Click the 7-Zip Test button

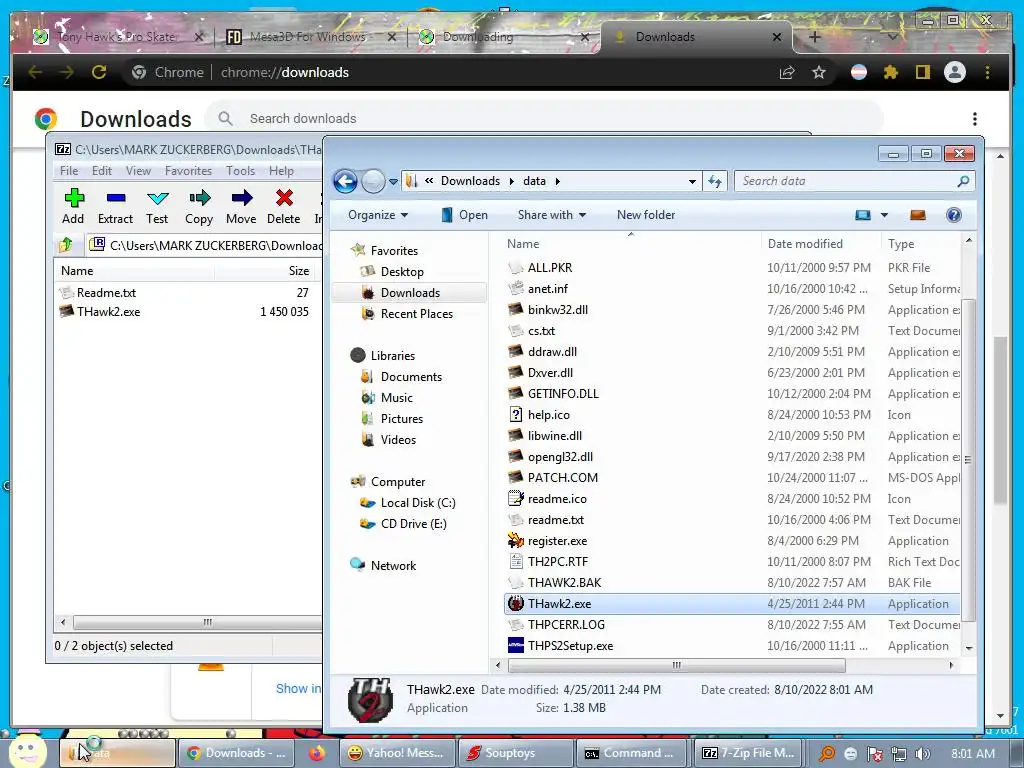pos(157,206)
